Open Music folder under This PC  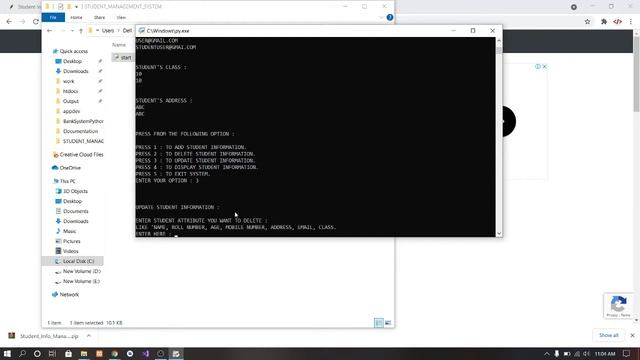pos(69,231)
